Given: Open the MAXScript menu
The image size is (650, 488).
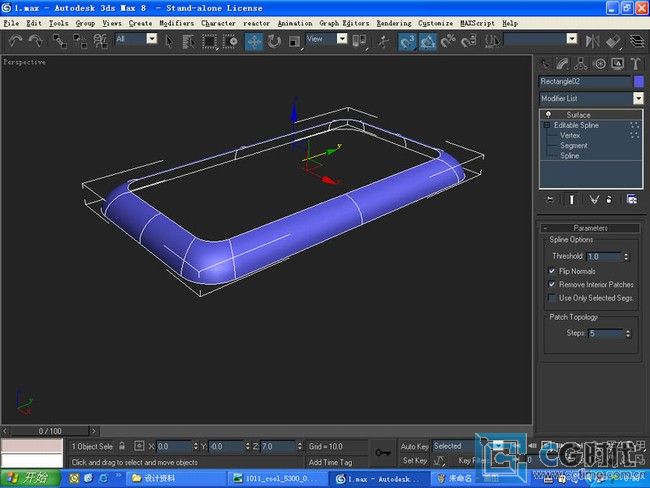Looking at the screenshot, I should click(x=477, y=23).
